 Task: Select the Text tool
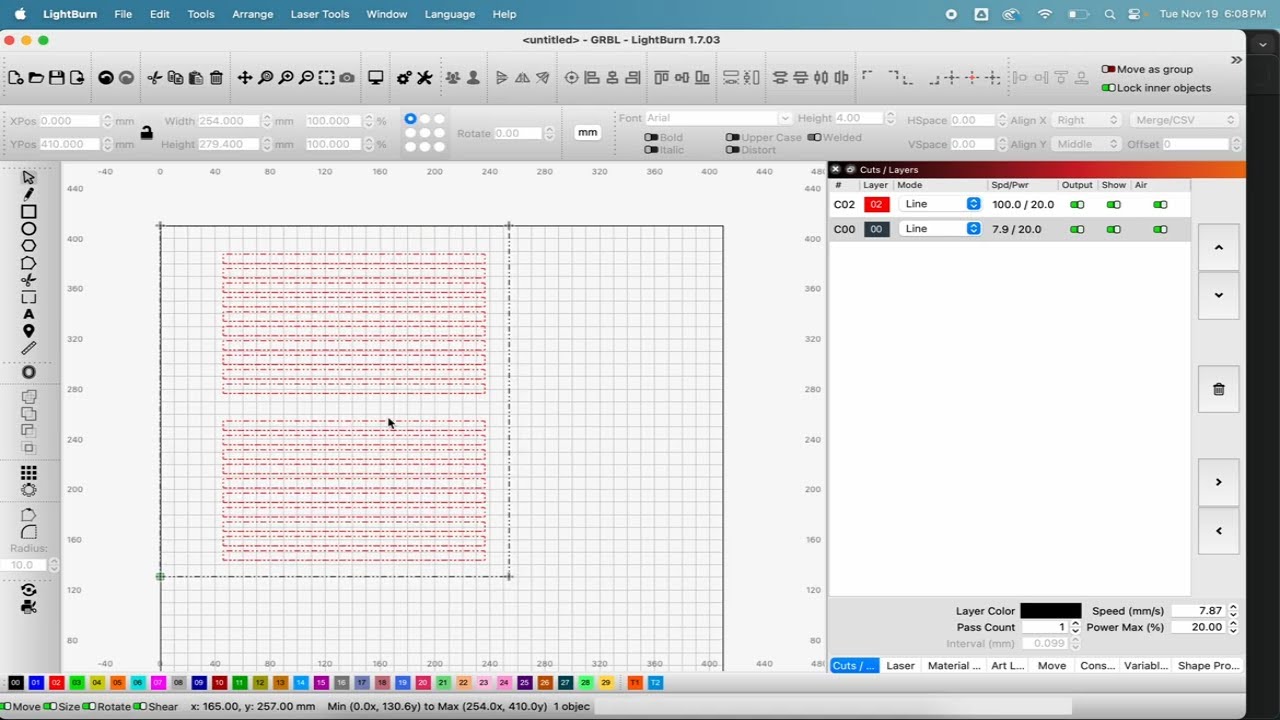[x=29, y=314]
